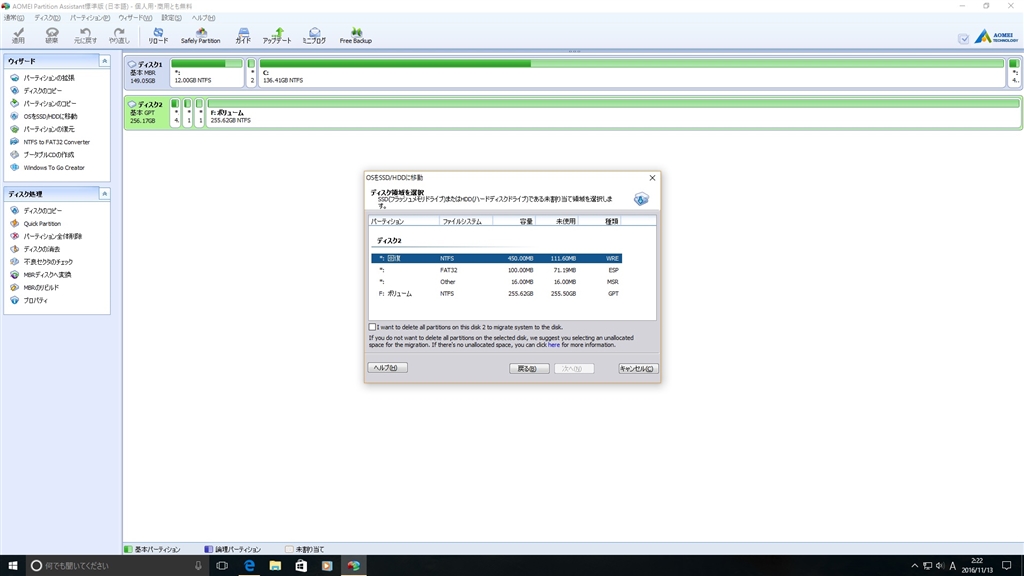This screenshot has width=1024, height=576.
Task: Click the 種類 column header
Action: 599,221
